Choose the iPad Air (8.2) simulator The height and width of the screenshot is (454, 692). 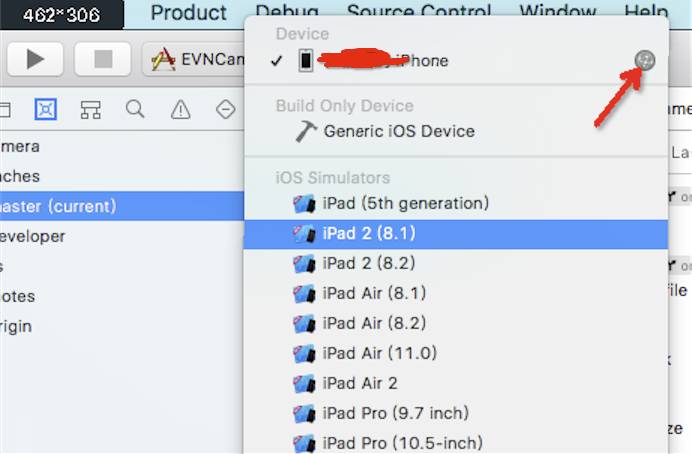point(456,323)
